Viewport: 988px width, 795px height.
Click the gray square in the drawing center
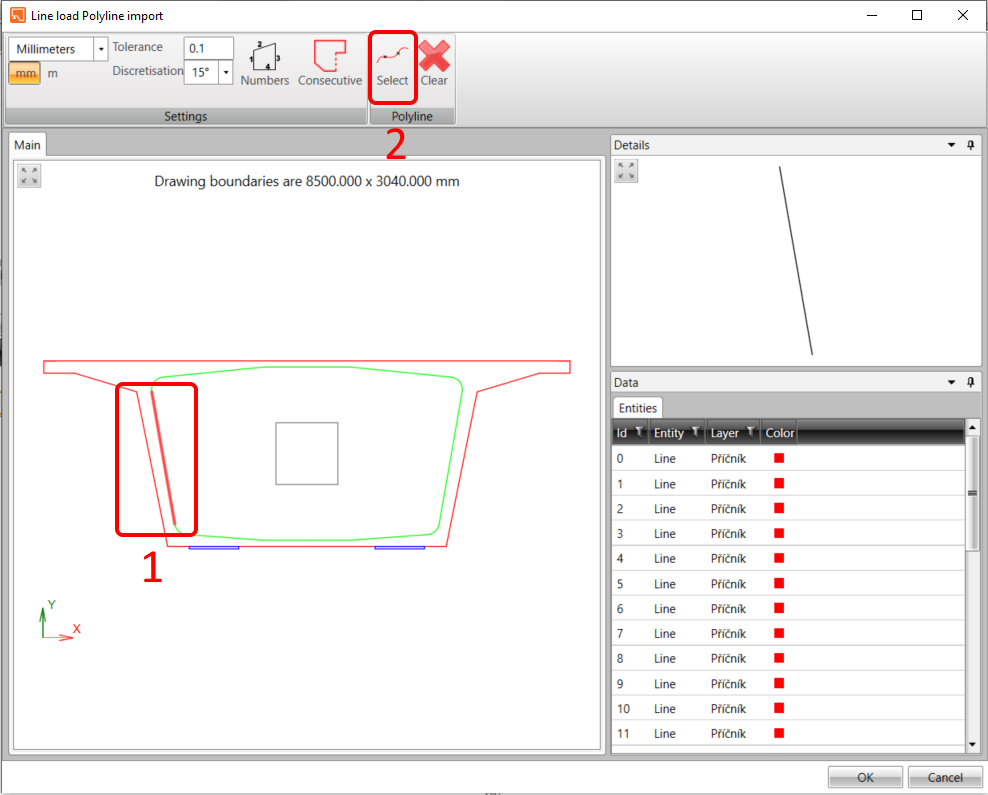307,454
